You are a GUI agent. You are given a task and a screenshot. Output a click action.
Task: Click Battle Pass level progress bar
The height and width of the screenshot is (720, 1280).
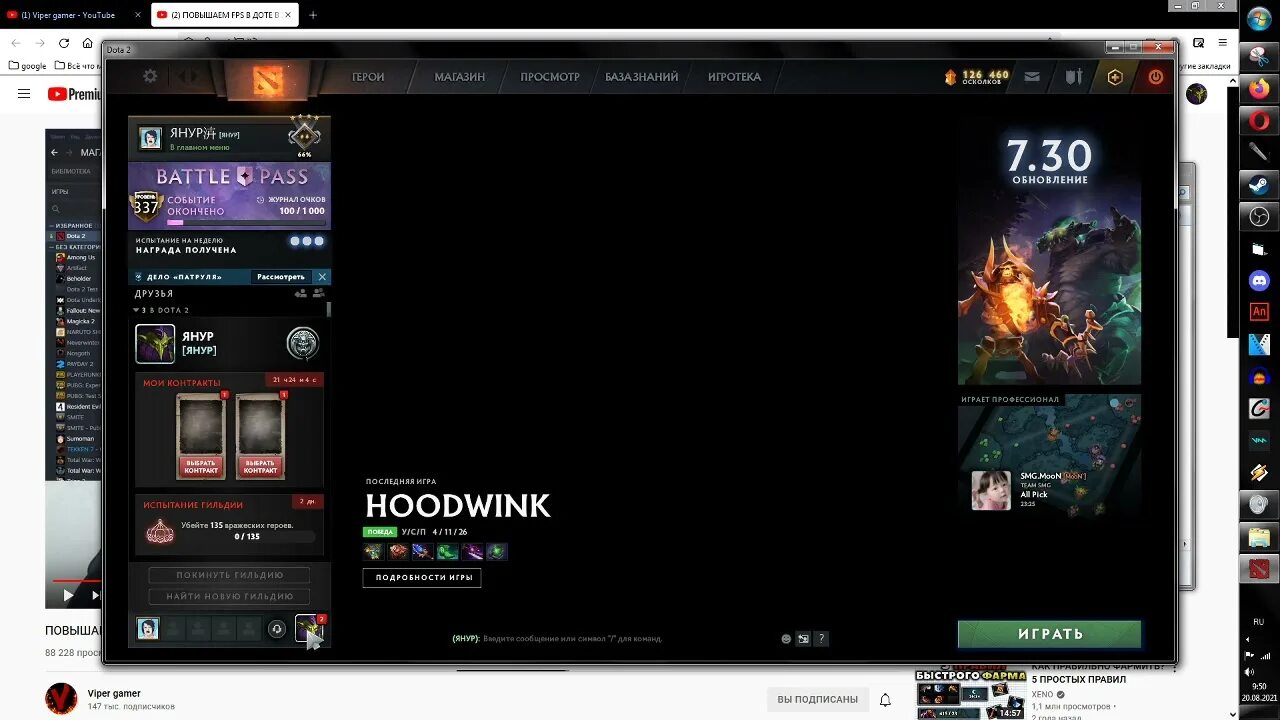[245, 223]
